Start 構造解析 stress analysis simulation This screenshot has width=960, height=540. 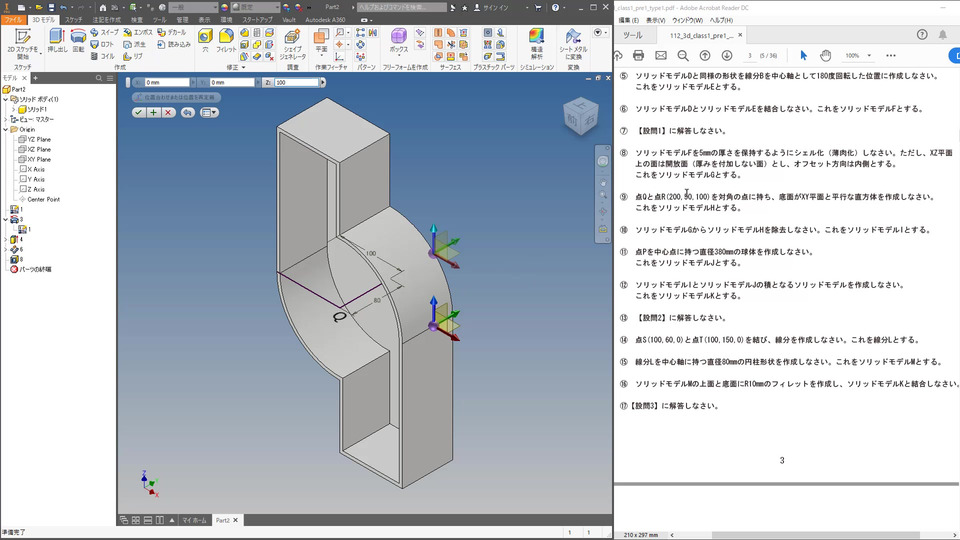[x=536, y=44]
